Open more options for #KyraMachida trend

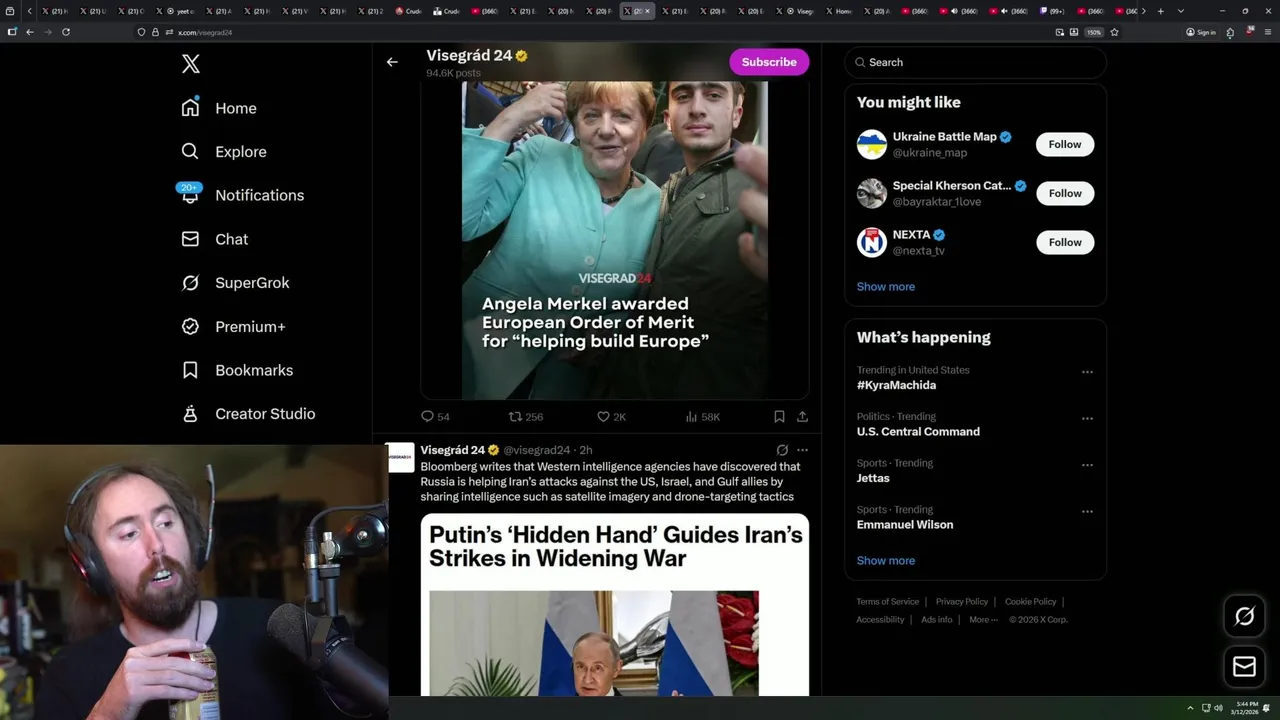click(x=1087, y=372)
